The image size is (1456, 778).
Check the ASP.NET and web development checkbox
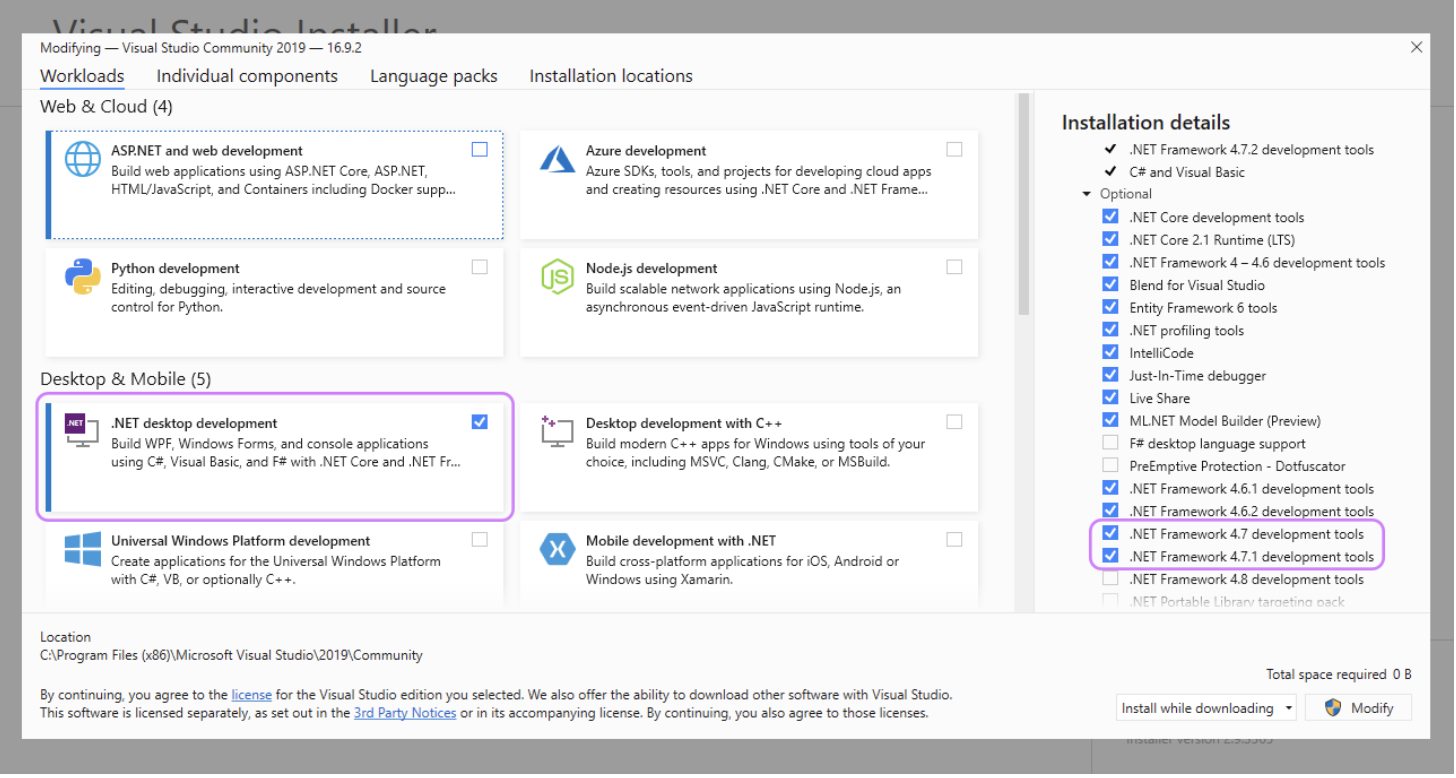point(480,149)
